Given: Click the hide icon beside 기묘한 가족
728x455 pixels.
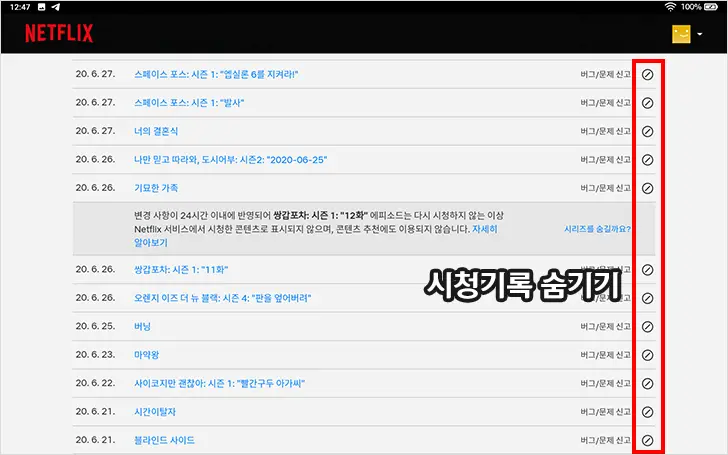Looking at the screenshot, I should (x=647, y=188).
